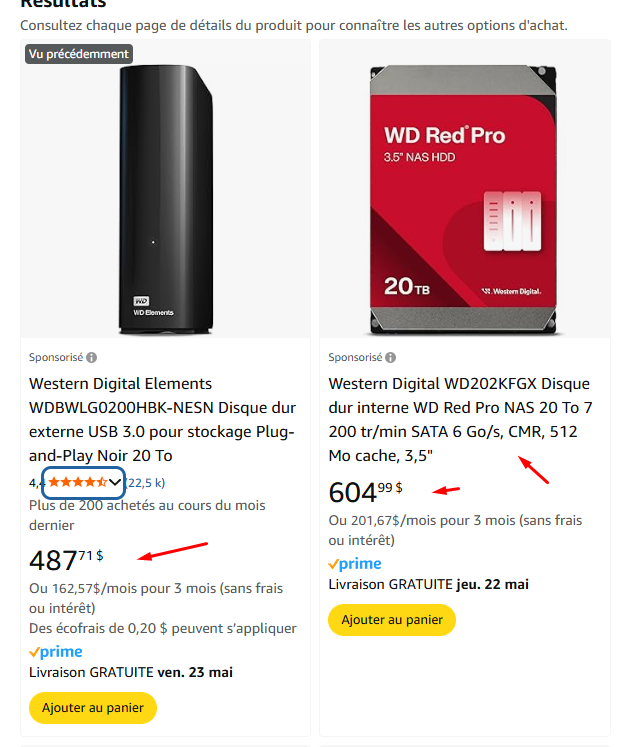Click the 487,71 $ price
The width and height of the screenshot is (617, 747).
point(66,560)
